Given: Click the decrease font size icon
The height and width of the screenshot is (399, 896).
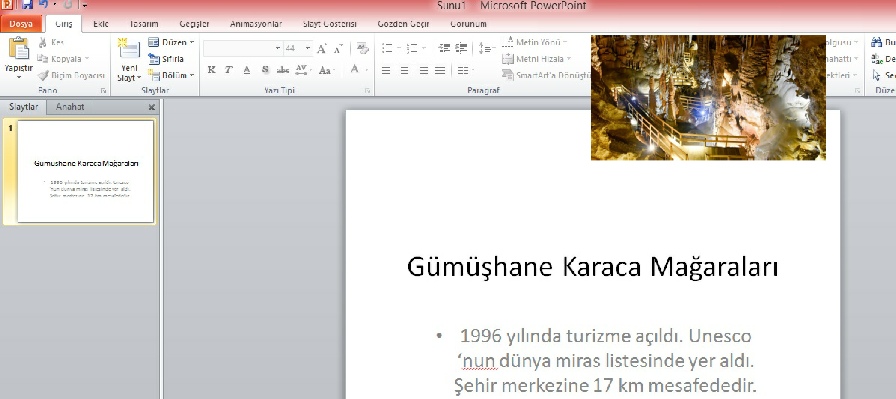Looking at the screenshot, I should (x=338, y=49).
